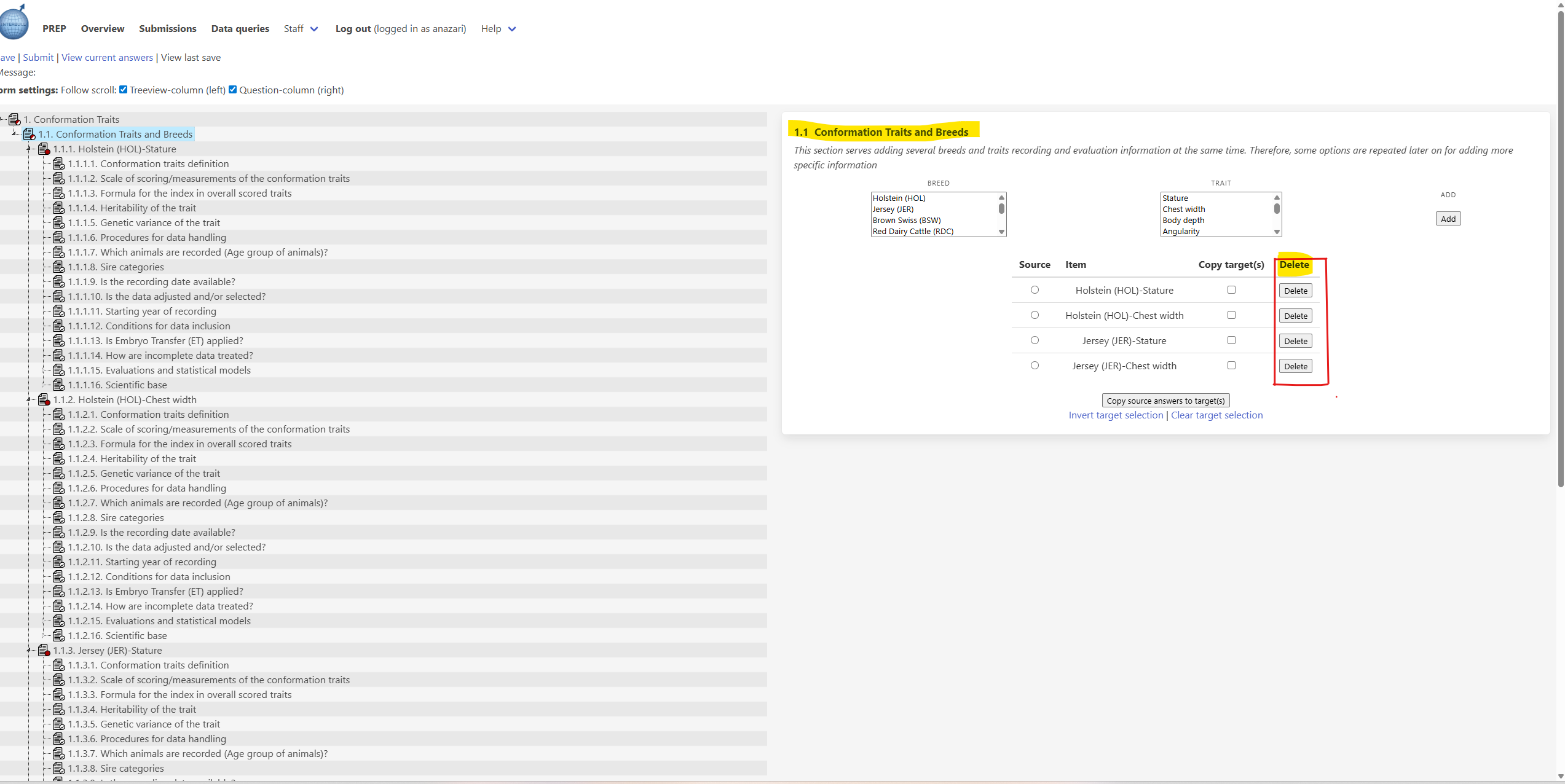This screenshot has height=784, width=1565.
Task: Select the Holstein (HOL)-Stature source radio button
Action: tap(1035, 290)
